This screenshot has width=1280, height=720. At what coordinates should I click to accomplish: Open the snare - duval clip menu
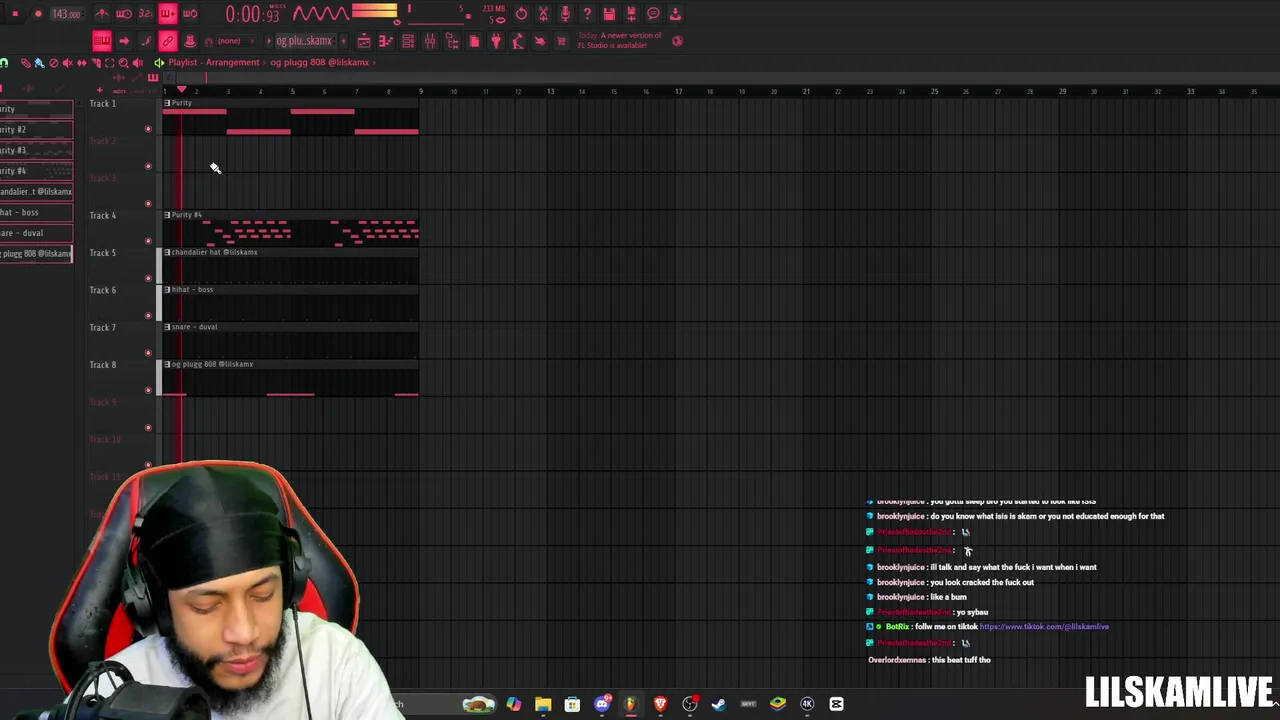[167, 327]
